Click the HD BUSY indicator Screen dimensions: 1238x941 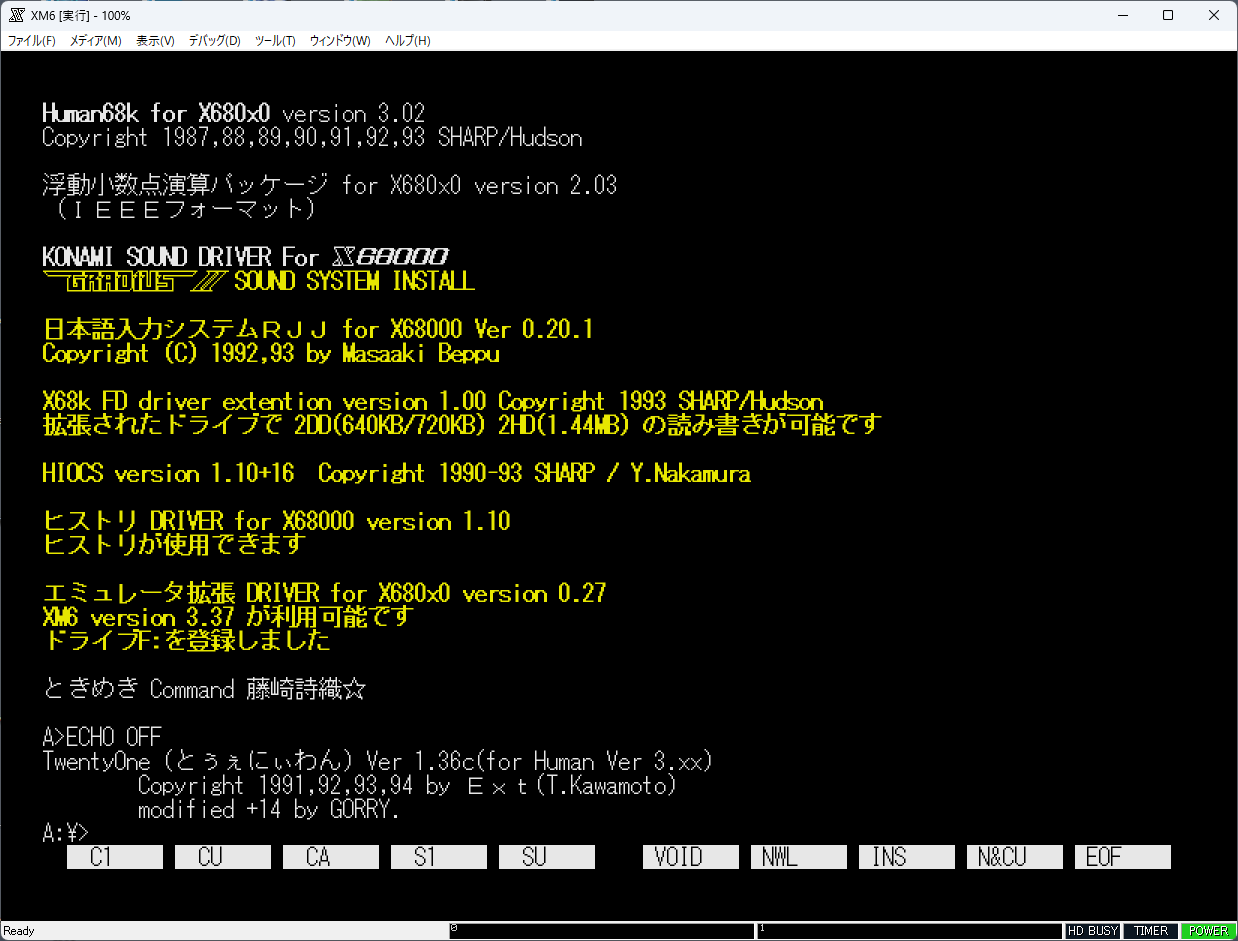(x=1092, y=931)
